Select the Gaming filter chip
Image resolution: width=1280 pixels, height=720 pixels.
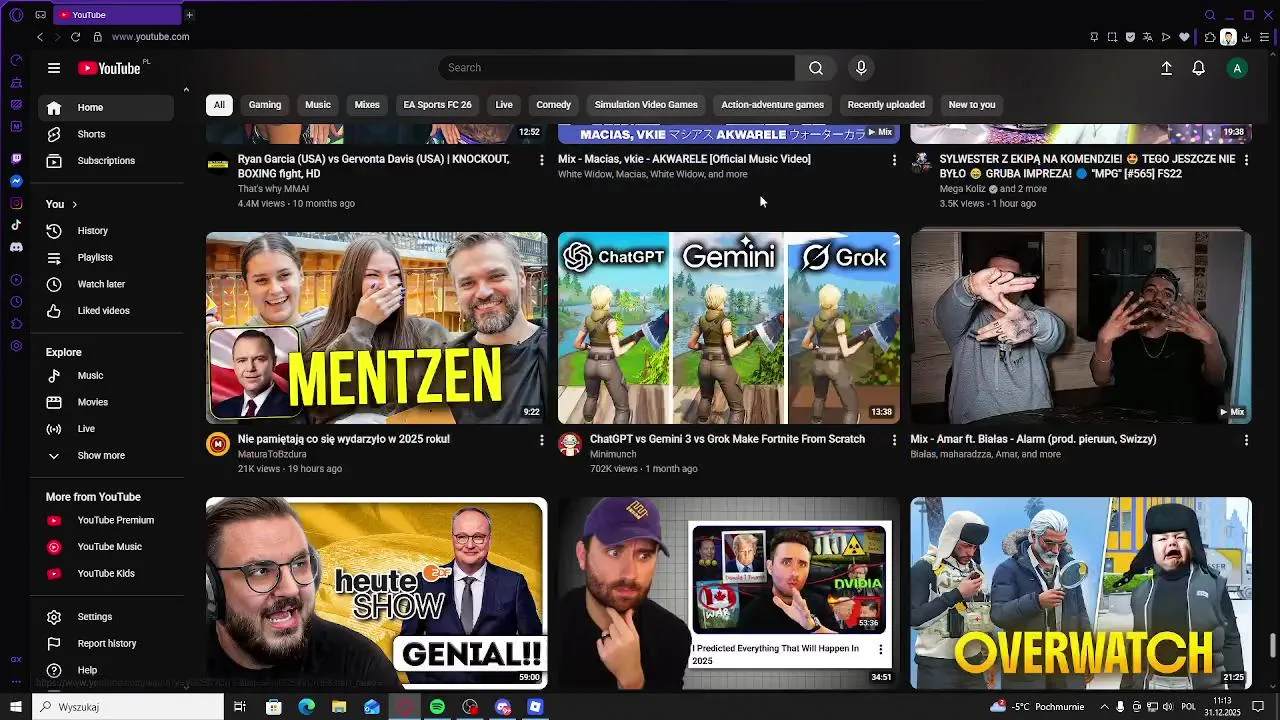(265, 105)
